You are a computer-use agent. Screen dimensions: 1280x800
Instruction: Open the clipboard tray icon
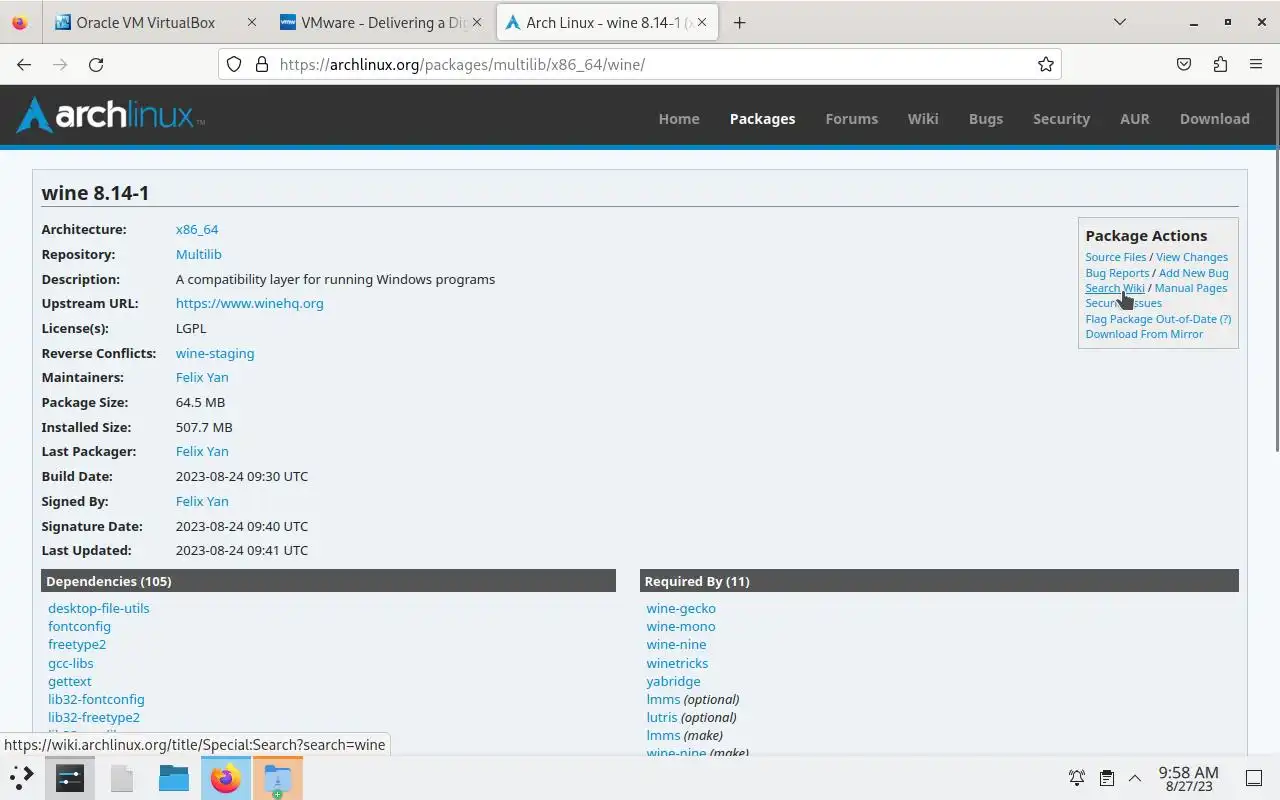(1106, 778)
